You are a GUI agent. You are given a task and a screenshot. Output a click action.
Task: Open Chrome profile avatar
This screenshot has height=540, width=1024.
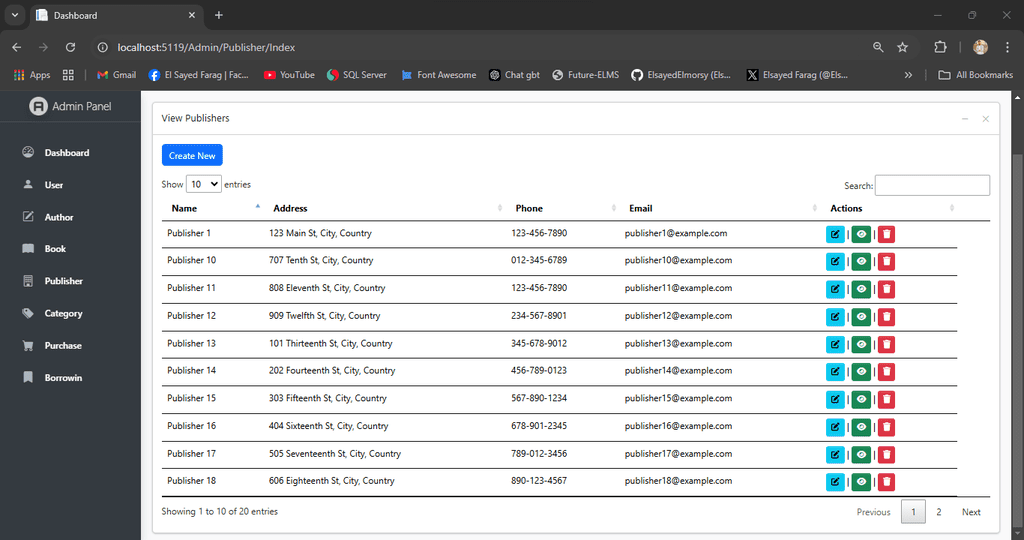tap(980, 47)
